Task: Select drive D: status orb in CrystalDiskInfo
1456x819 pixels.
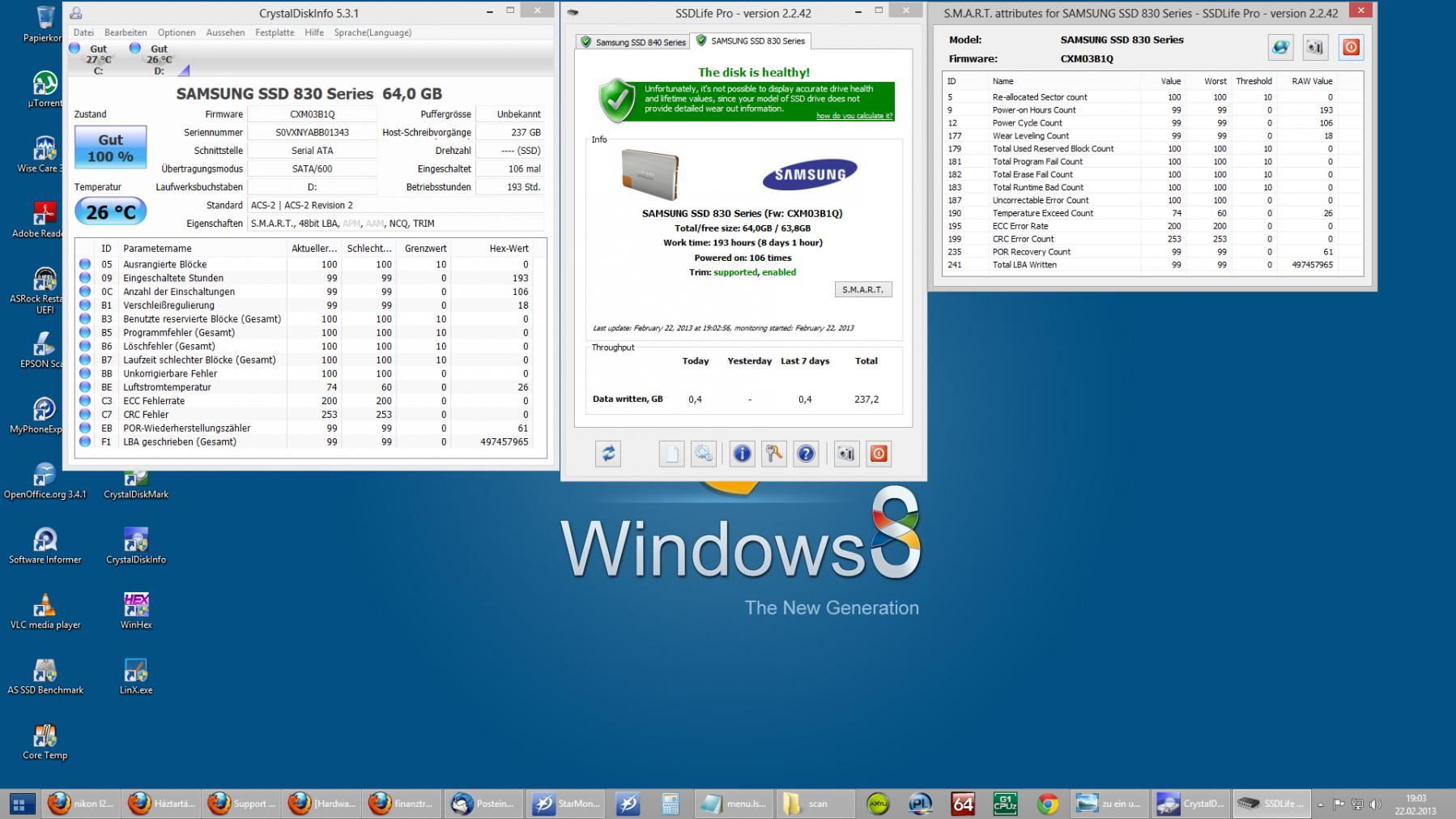Action: [x=135, y=49]
